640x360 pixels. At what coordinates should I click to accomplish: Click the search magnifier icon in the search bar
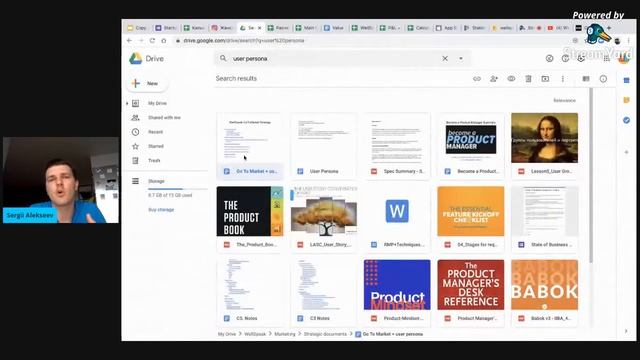pyautogui.click(x=223, y=58)
